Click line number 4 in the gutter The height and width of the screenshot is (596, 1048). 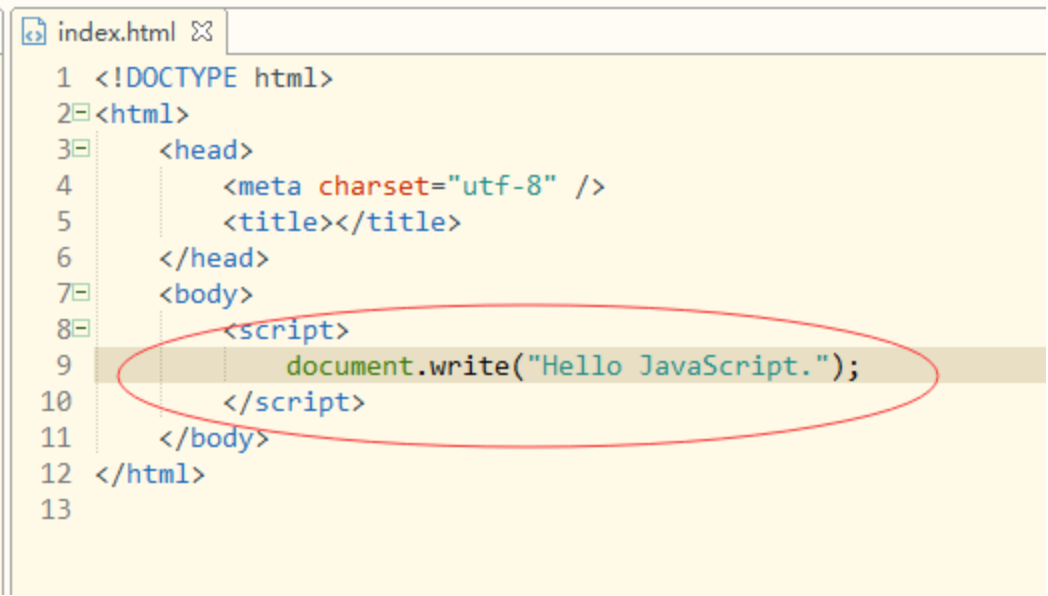click(x=64, y=186)
